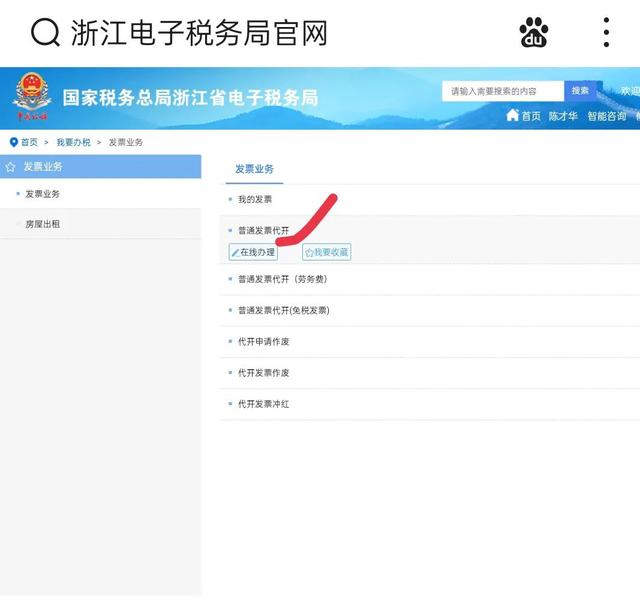Open the three-dot browser menu
640x605 pixels.
[606, 33]
